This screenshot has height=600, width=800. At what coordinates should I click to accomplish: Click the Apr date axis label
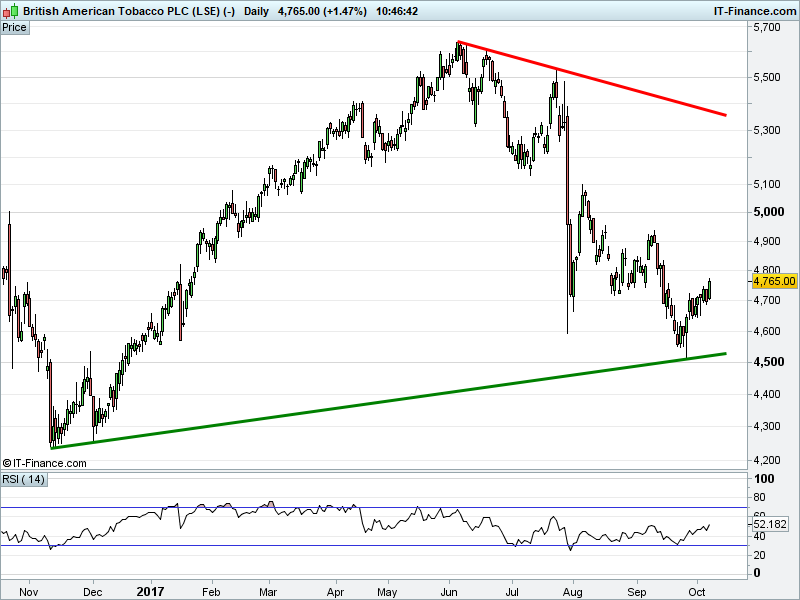(336, 592)
